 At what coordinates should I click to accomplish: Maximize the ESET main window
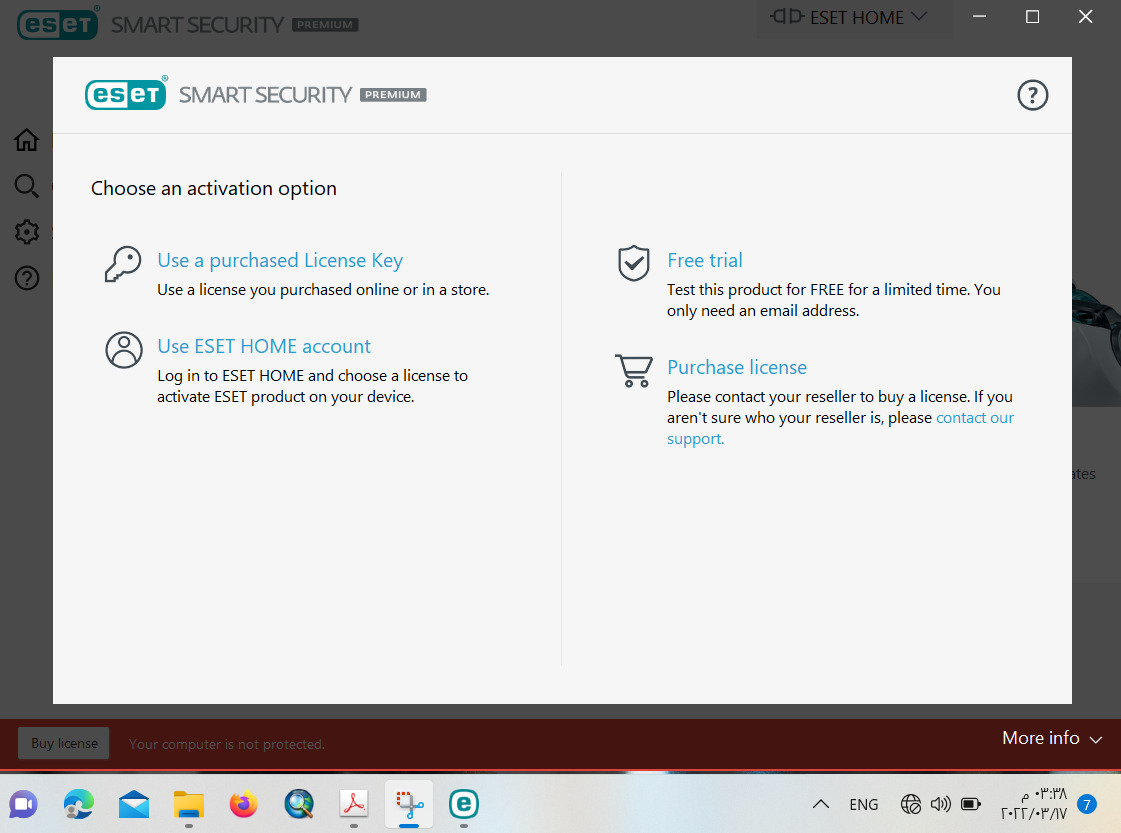pos(1032,16)
